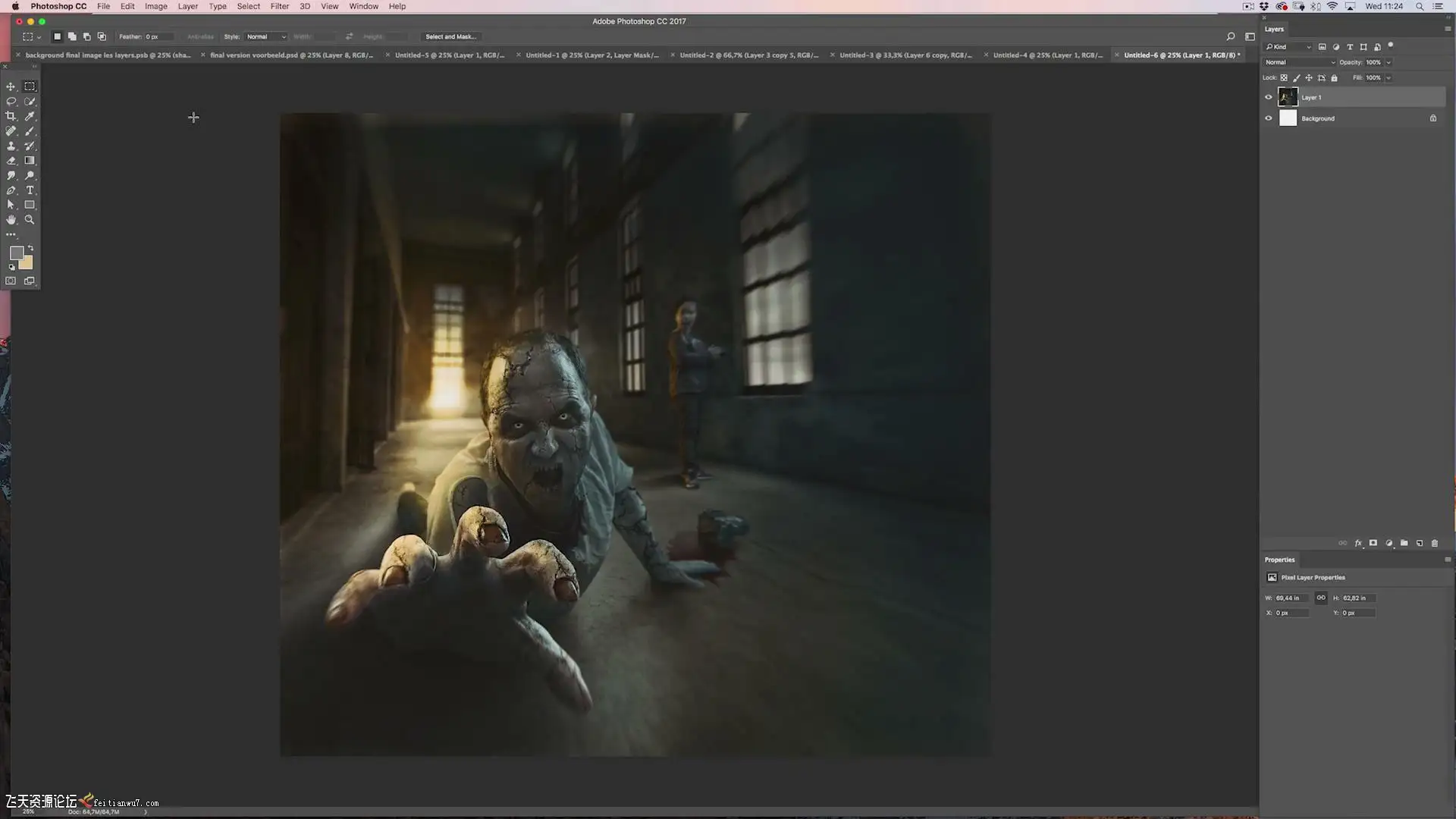Click the Feather input field
Screen dimensions: 1456x819
[x=158, y=36]
